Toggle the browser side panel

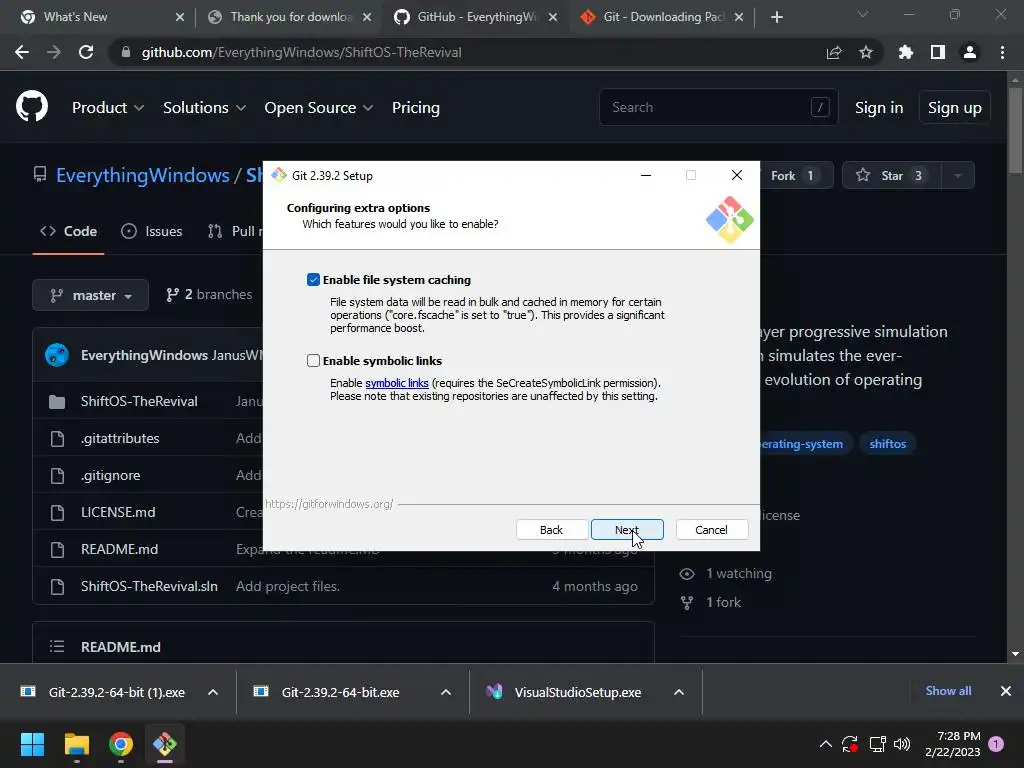pos(938,52)
